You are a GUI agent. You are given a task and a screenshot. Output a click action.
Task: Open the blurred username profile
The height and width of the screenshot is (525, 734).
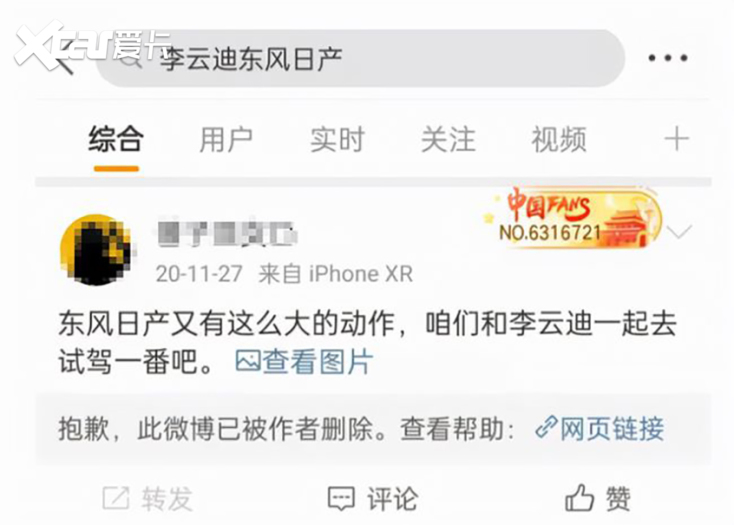pos(227,233)
